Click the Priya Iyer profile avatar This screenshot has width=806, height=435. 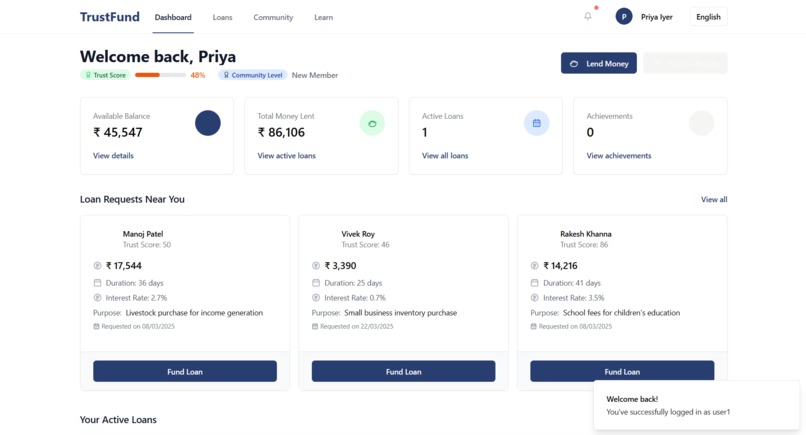coord(624,16)
